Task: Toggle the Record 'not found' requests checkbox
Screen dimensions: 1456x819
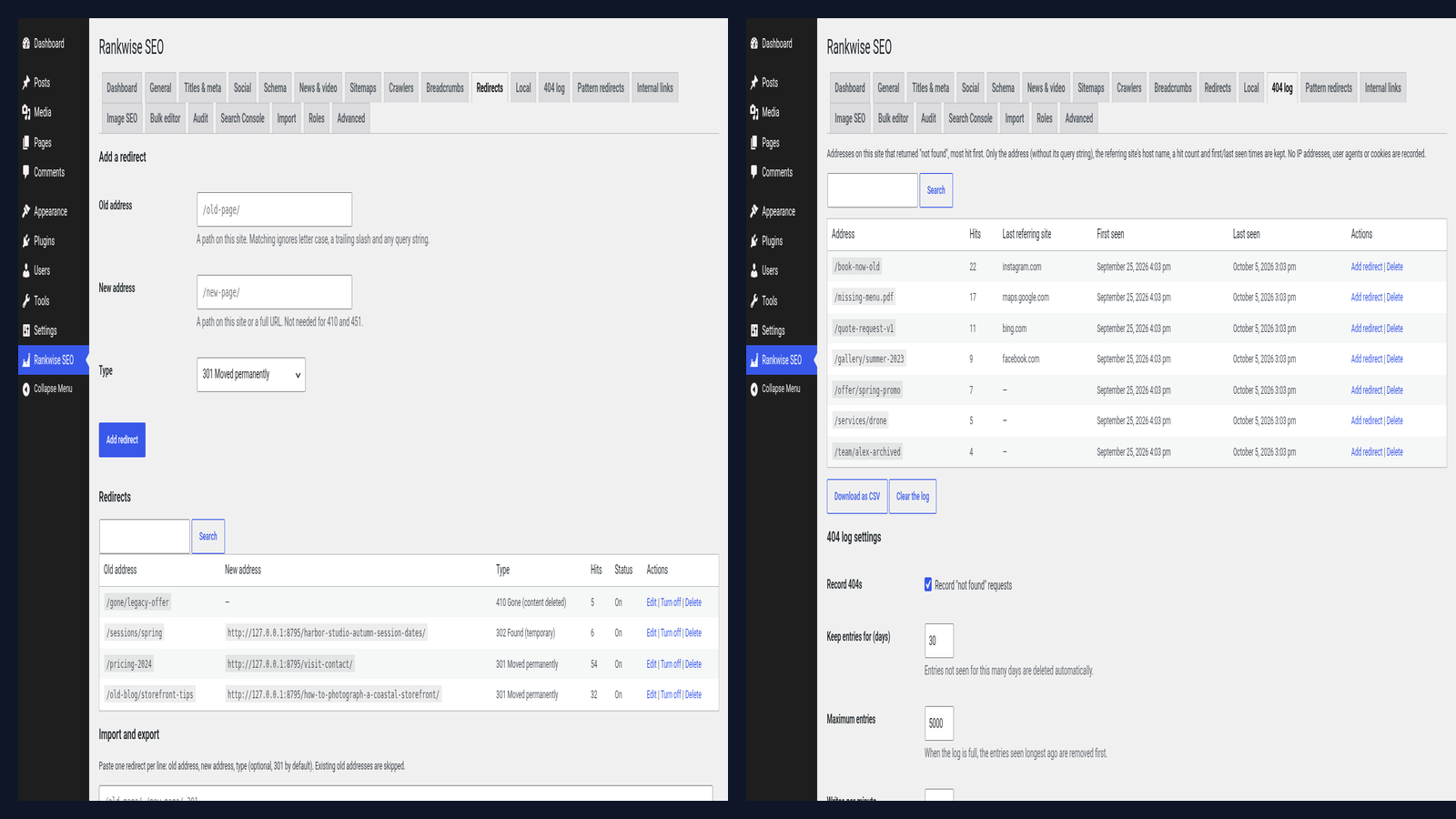Action: [928, 585]
